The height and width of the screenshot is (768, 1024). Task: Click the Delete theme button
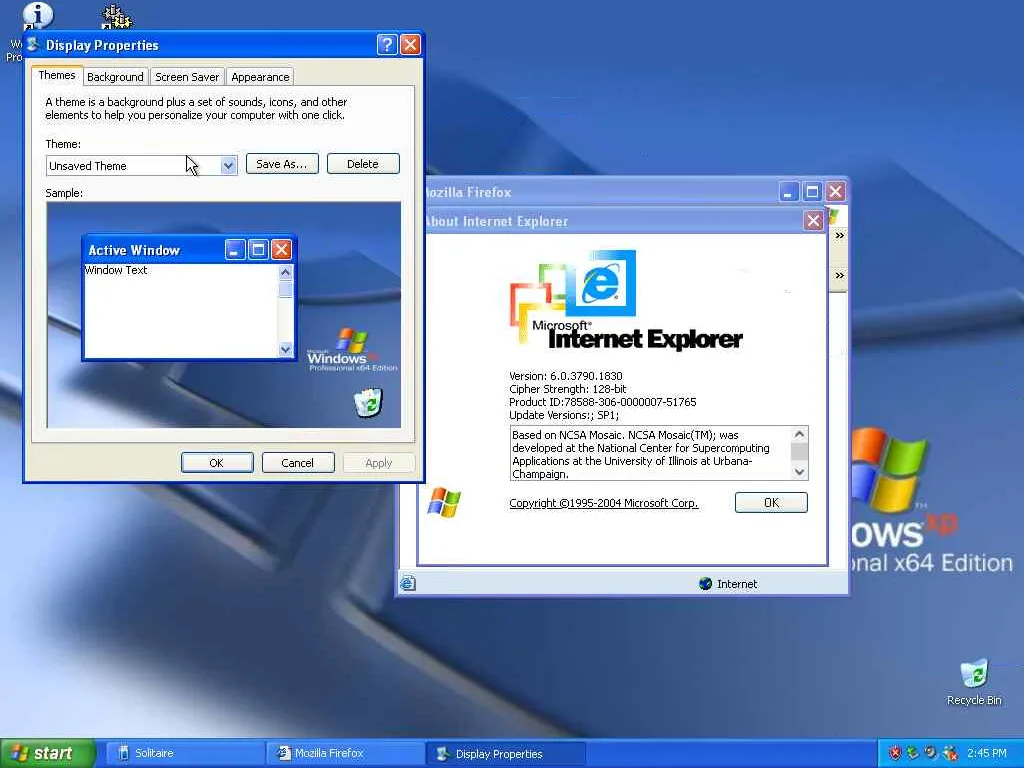coord(362,164)
